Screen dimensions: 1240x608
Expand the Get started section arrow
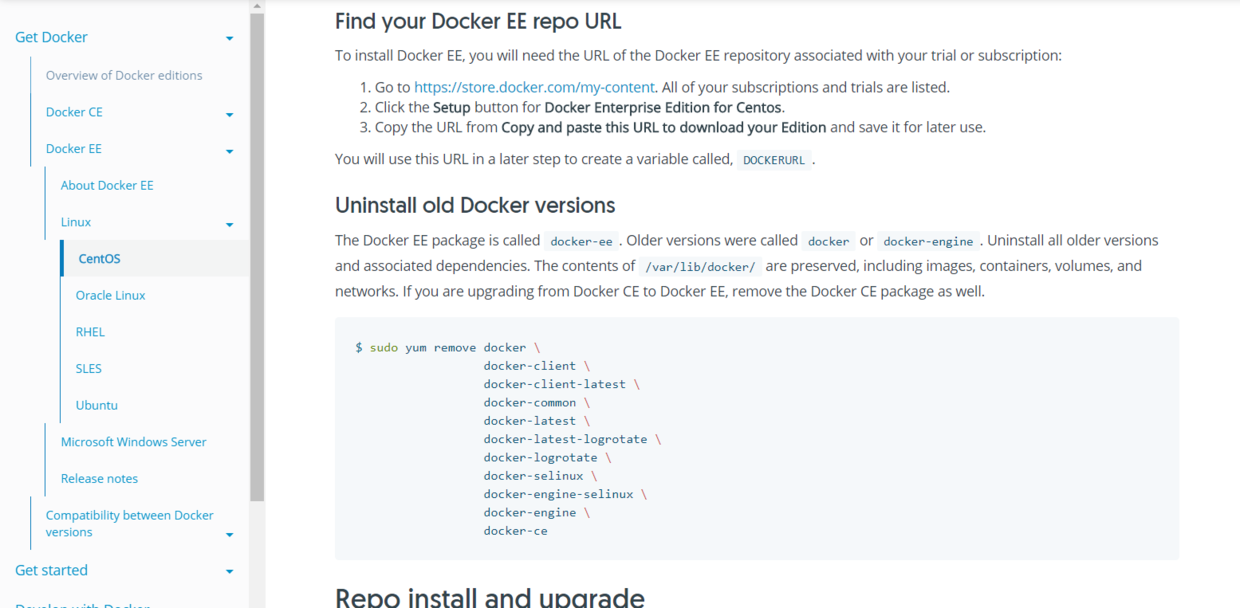(229, 572)
